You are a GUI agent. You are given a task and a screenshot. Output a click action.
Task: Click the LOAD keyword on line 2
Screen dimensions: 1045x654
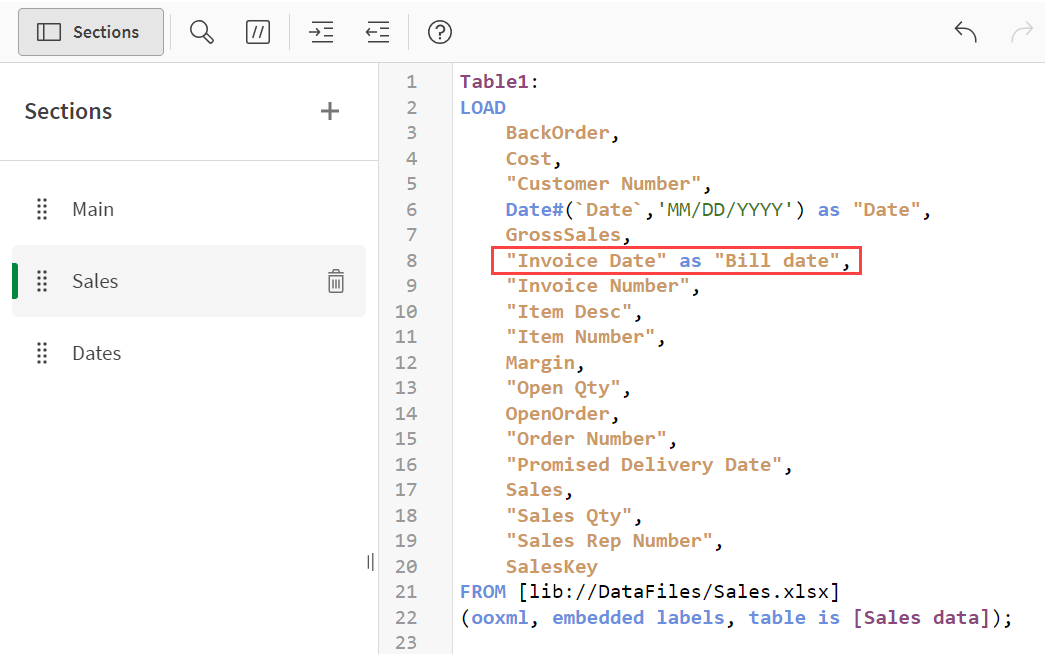[x=483, y=107]
